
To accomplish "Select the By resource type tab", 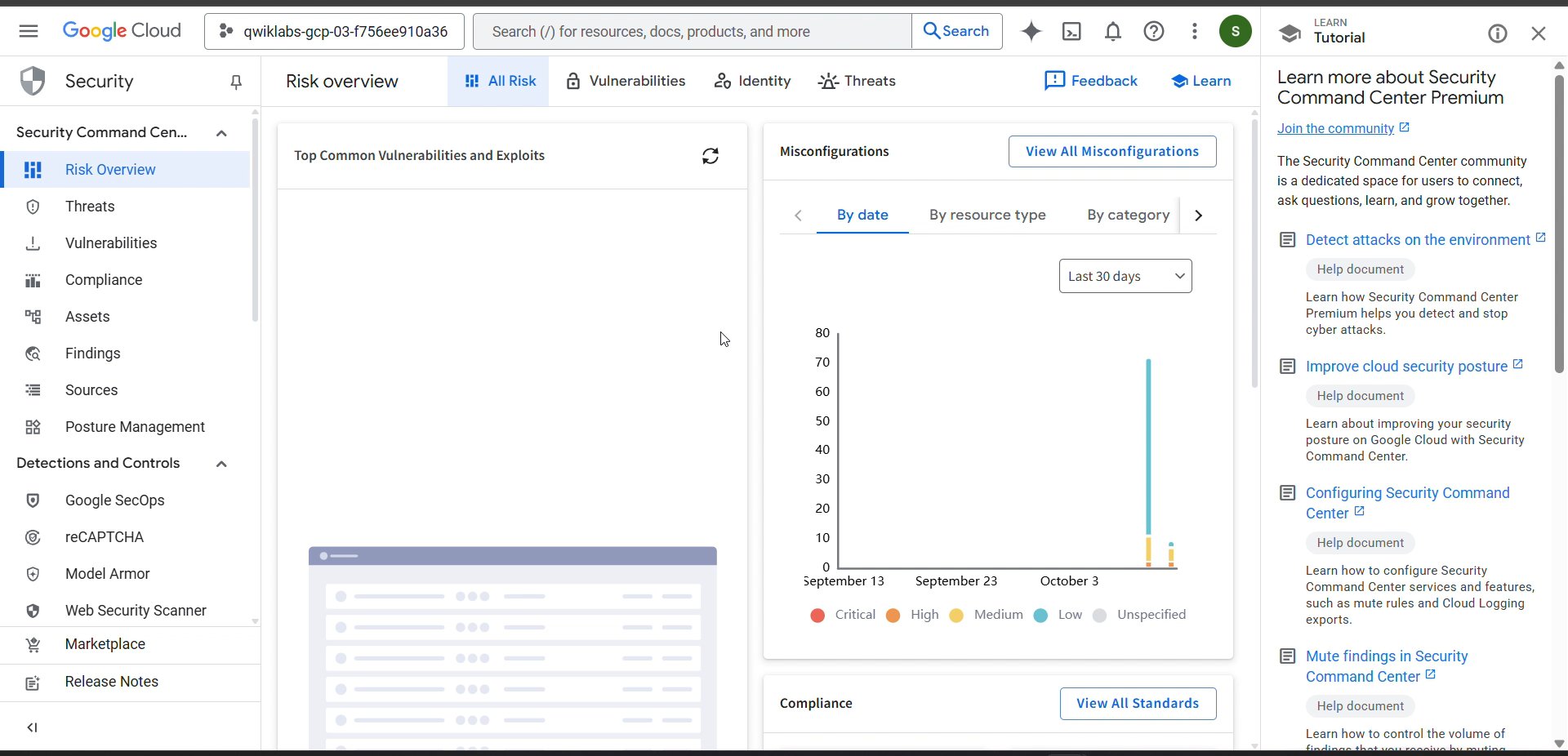I will pyautogui.click(x=987, y=215).
